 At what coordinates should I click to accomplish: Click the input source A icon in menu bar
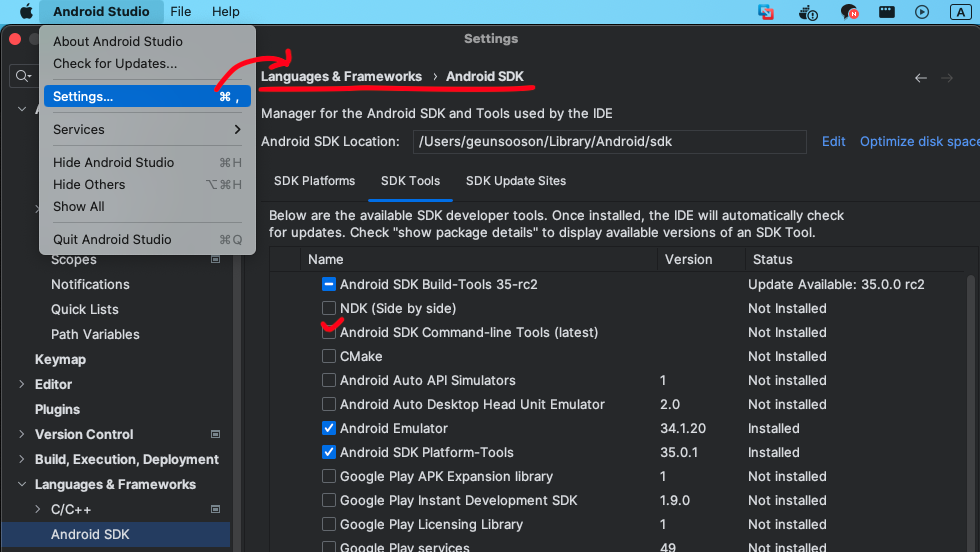coord(961,12)
